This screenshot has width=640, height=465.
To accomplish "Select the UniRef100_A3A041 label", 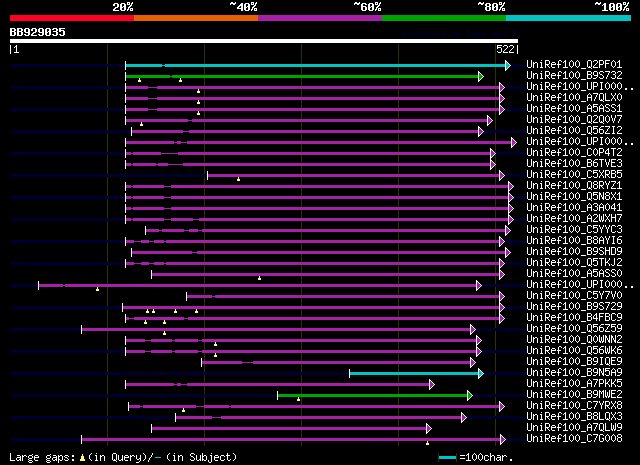I will coord(574,208).
